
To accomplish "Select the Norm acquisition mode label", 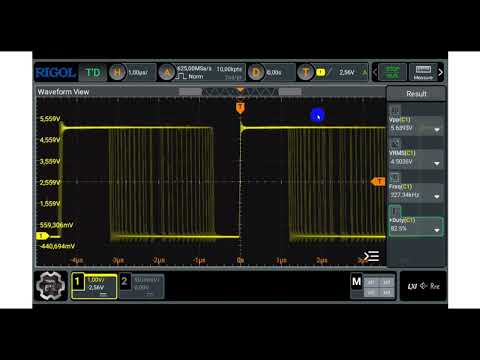I will point(196,76).
